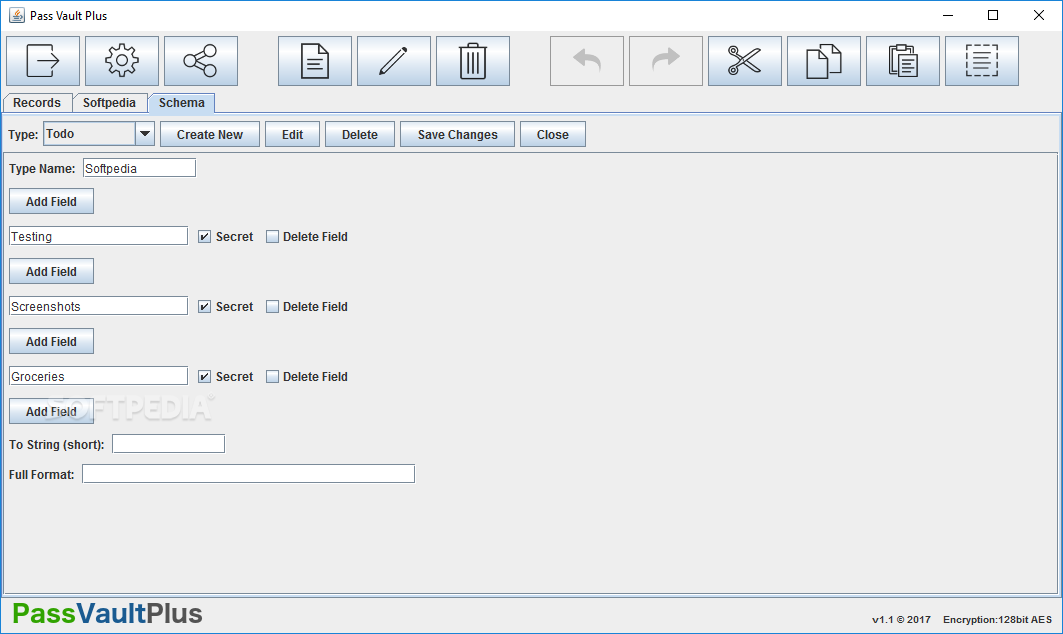1063x634 pixels.
Task: Check Delete Field for Testing
Action: [x=272, y=237]
